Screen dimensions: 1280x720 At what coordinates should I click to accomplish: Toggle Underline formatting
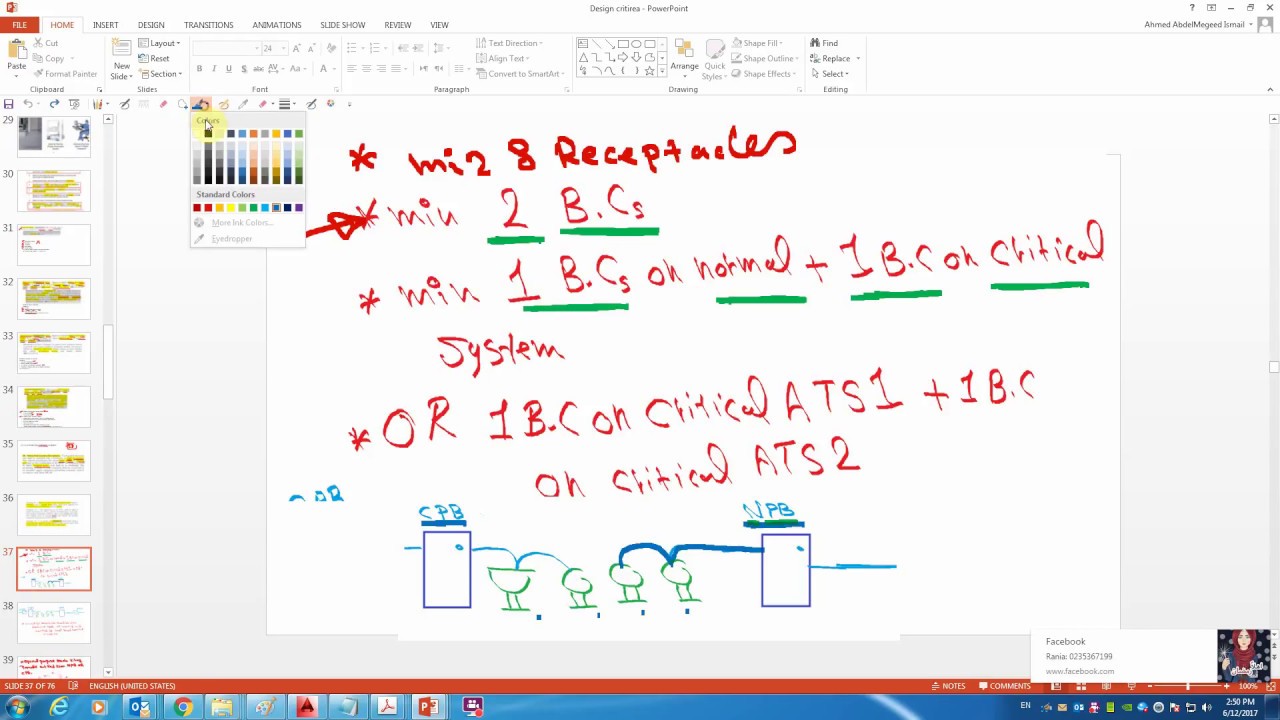(229, 69)
